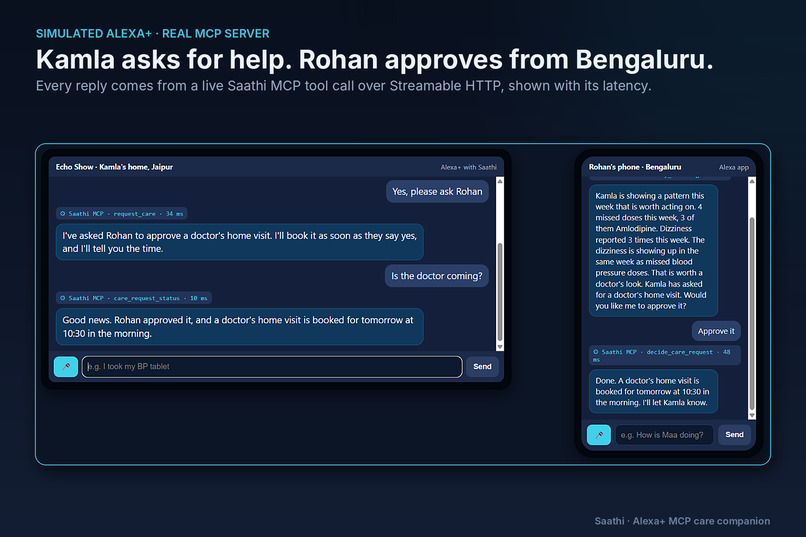The image size is (806, 537).
Task: Click the microphone button on Rohan's phone
Action: click(599, 435)
